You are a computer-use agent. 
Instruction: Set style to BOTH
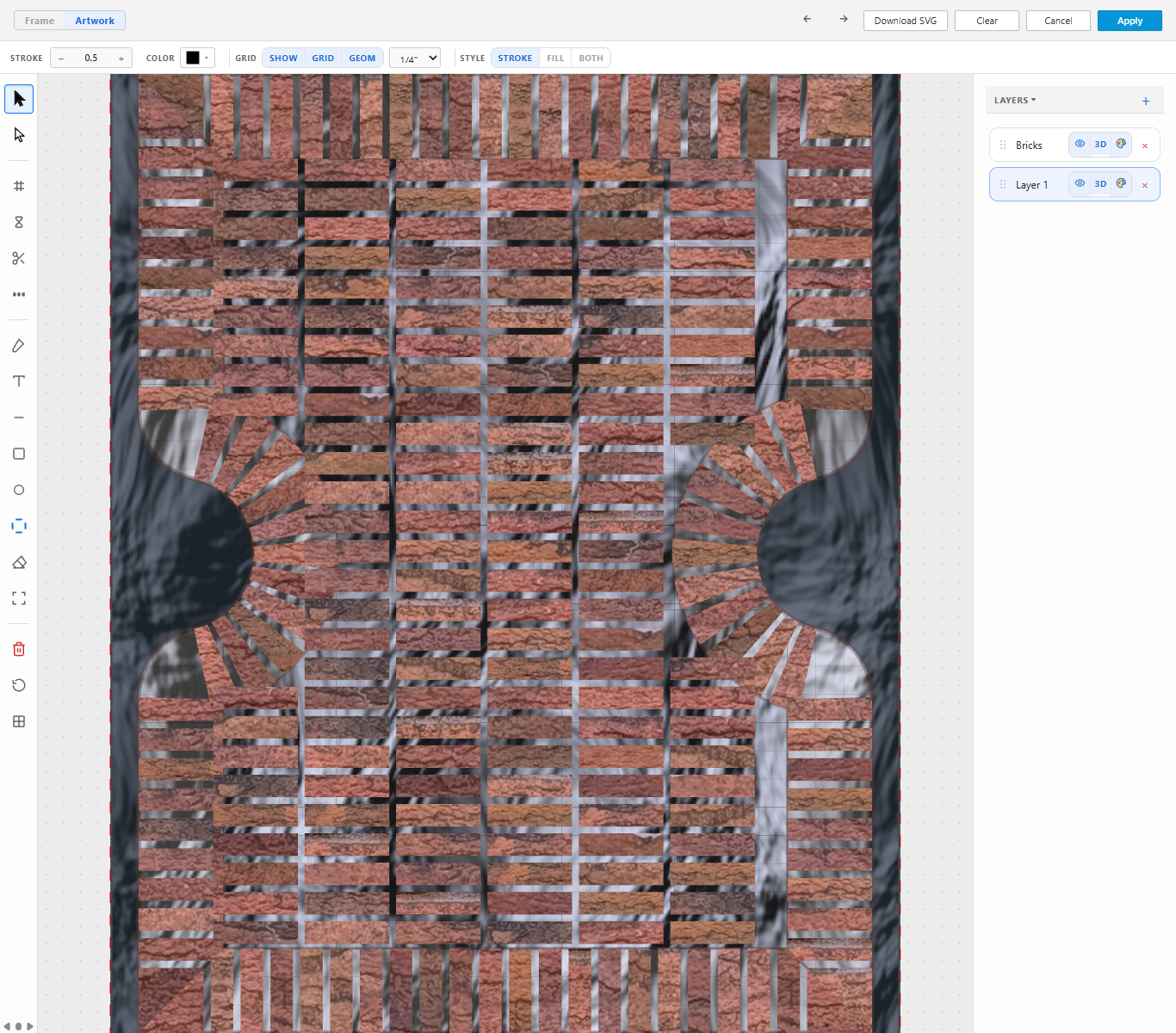coord(591,58)
